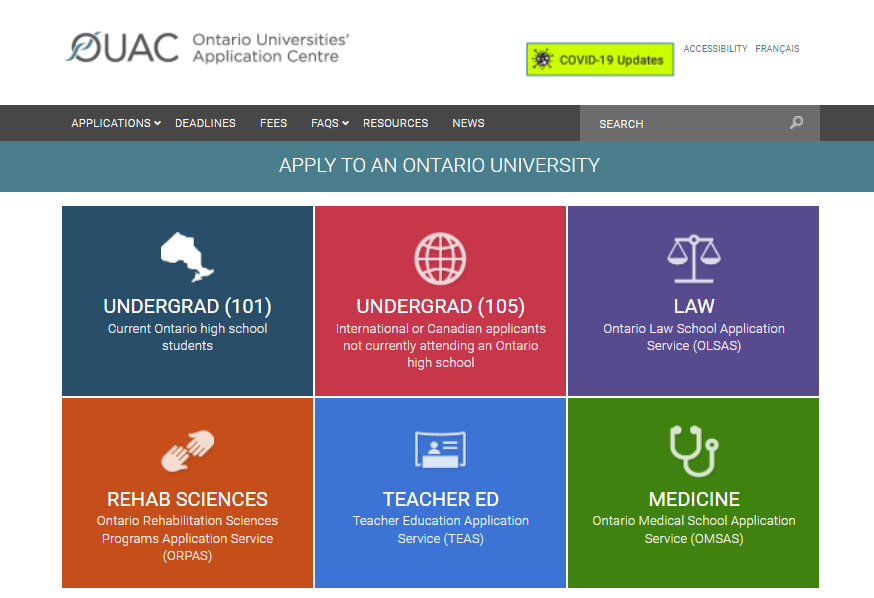
Task: Open the Fees menu item
Action: [x=273, y=123]
